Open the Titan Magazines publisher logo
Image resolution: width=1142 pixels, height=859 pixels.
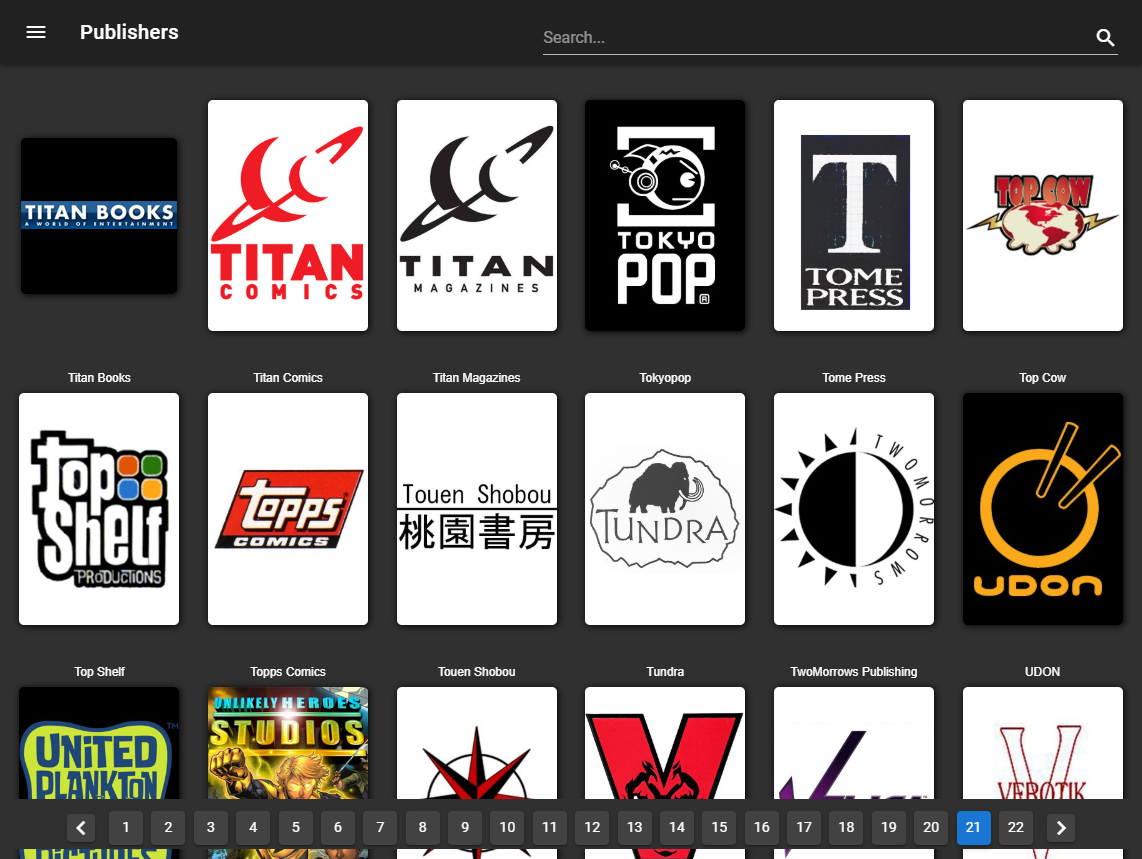point(476,216)
